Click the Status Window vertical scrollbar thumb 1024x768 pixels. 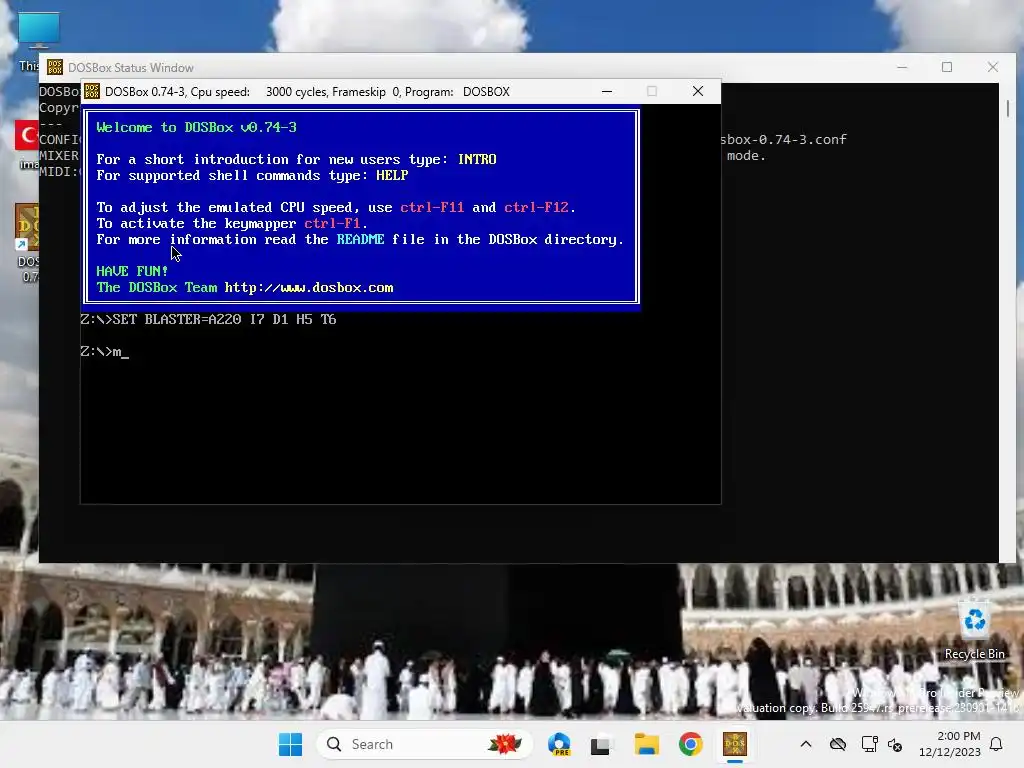[1008, 108]
